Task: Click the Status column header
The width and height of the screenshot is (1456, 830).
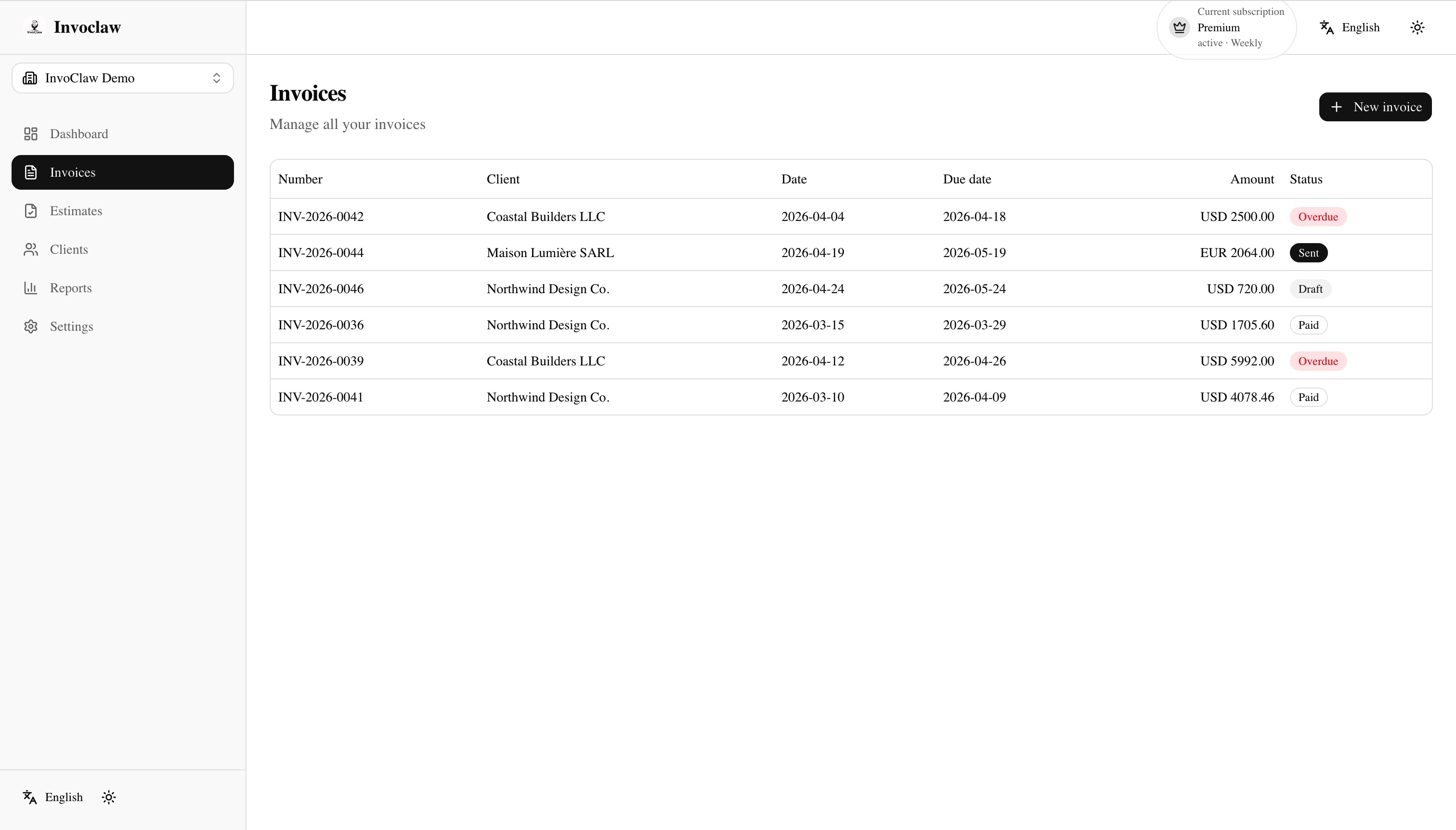Action: point(1306,179)
